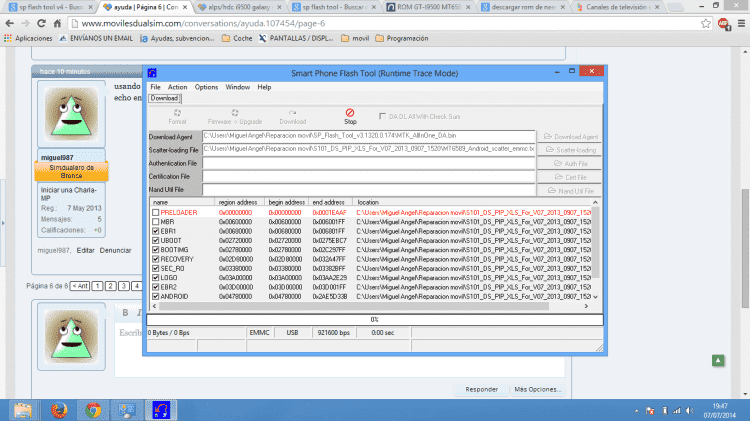
Task: Uncheck the BOOTIMG partition
Action: point(155,250)
